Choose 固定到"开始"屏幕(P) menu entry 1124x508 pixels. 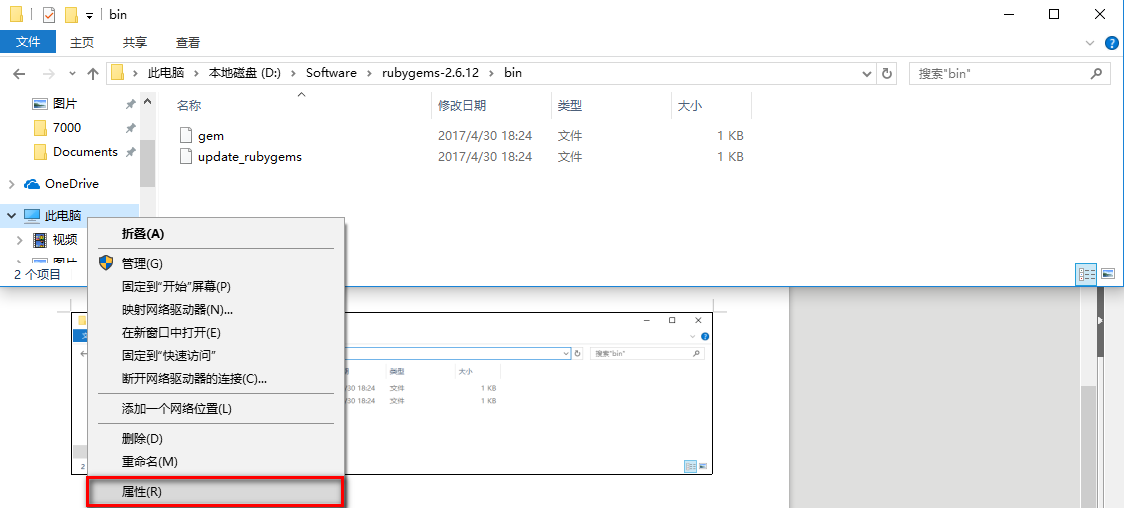tap(216, 287)
